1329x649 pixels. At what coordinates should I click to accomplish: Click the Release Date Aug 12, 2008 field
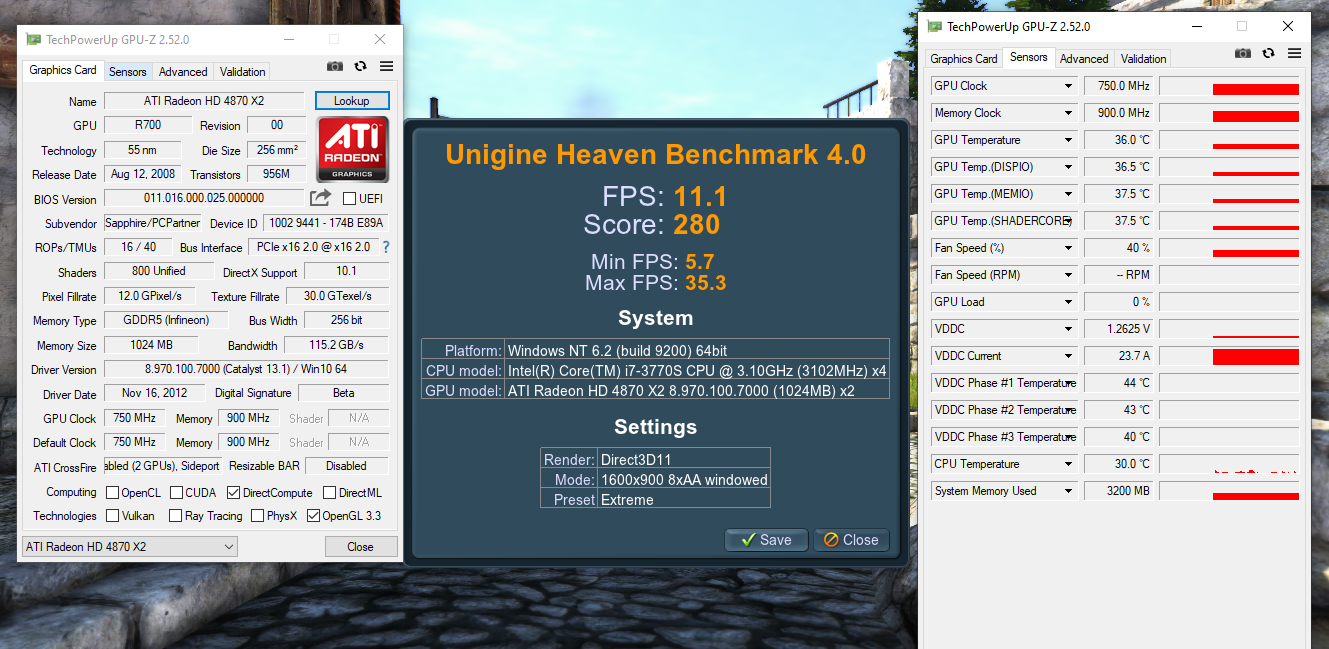point(142,174)
